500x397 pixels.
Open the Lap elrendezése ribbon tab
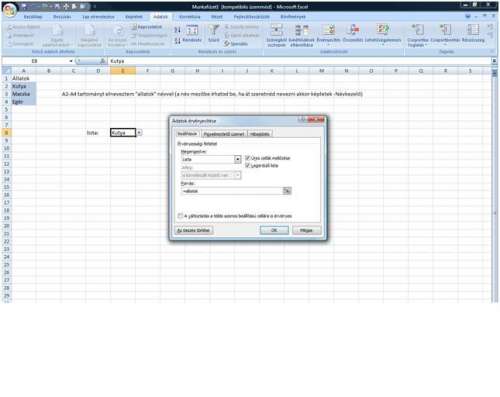(x=98, y=17)
